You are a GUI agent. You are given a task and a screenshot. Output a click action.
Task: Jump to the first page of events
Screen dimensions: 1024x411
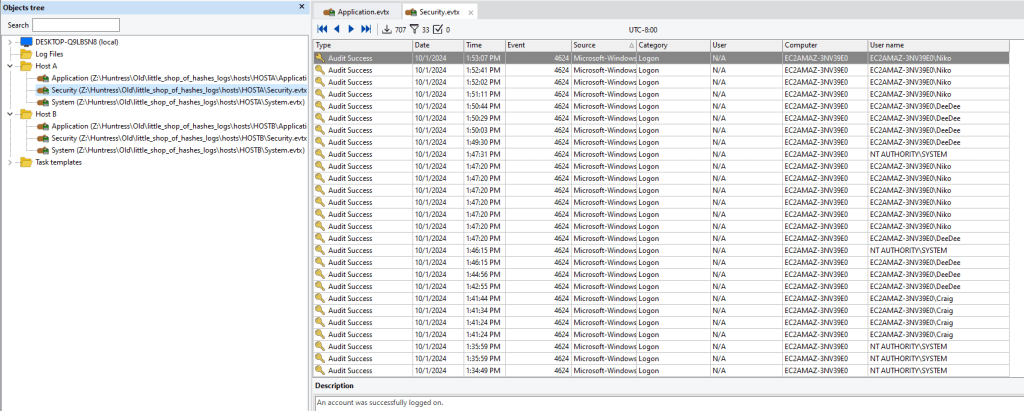coord(322,30)
